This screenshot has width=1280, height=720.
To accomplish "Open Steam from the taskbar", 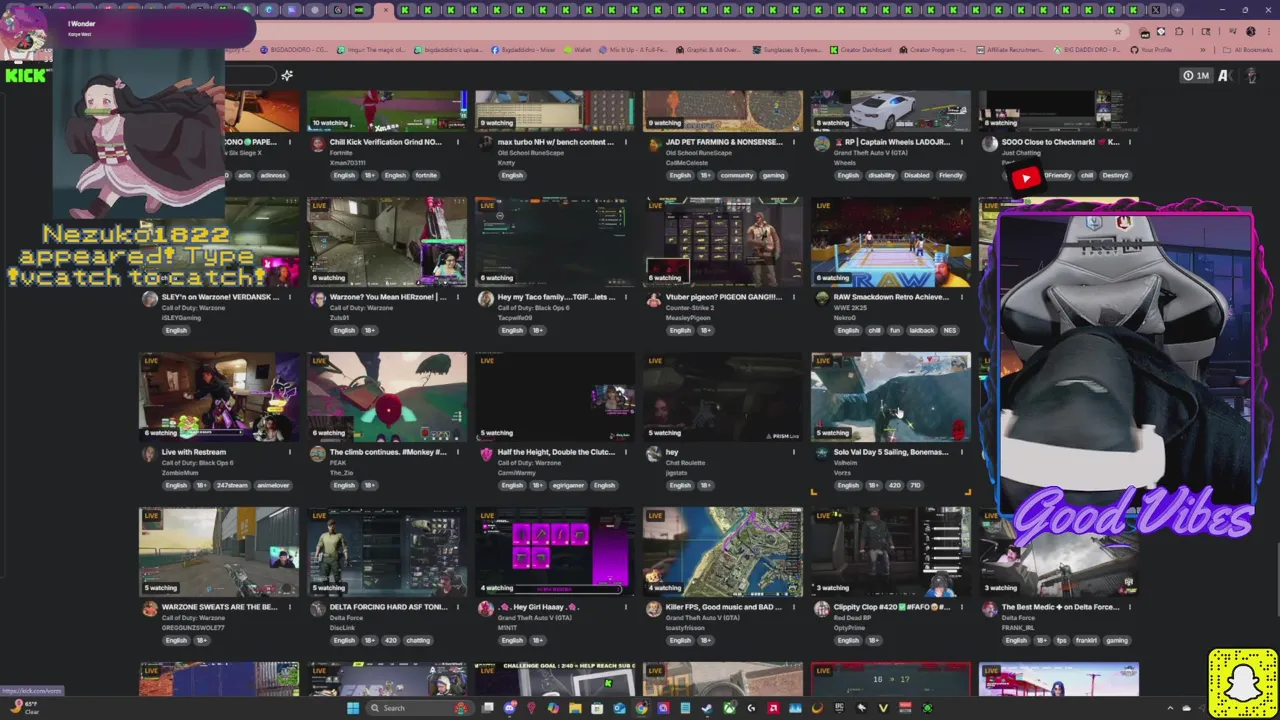I will click(x=707, y=708).
